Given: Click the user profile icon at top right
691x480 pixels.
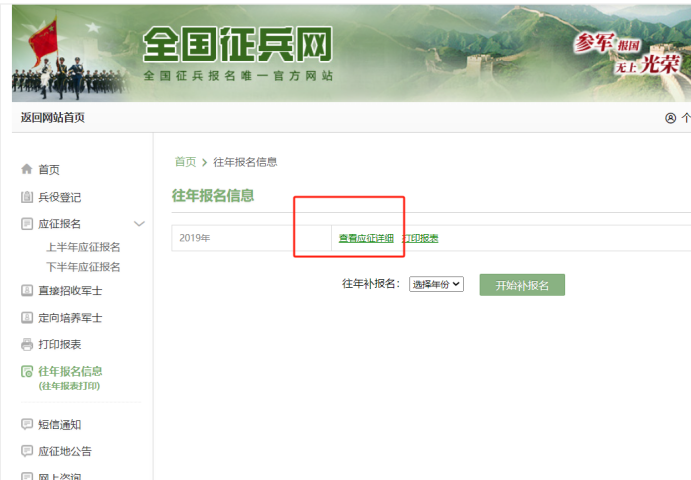Looking at the screenshot, I should (670, 118).
